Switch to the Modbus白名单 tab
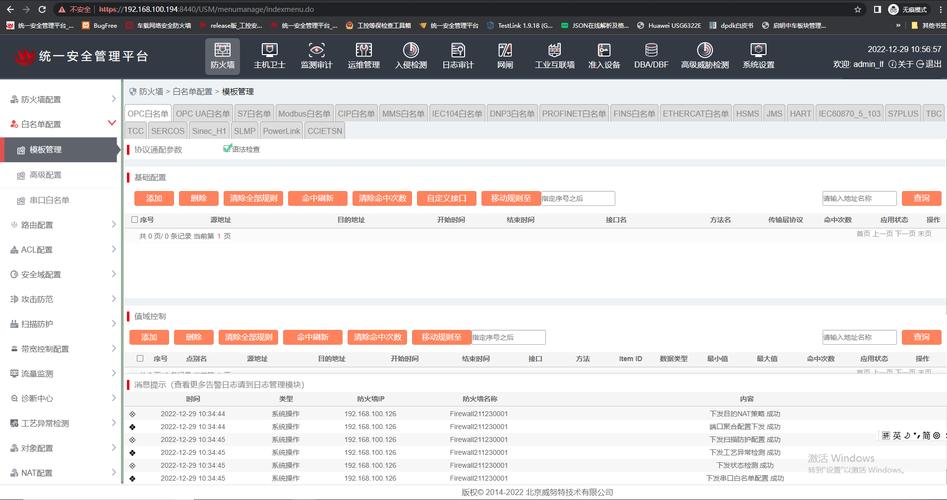Screen dimensions: 947x500 (303, 114)
